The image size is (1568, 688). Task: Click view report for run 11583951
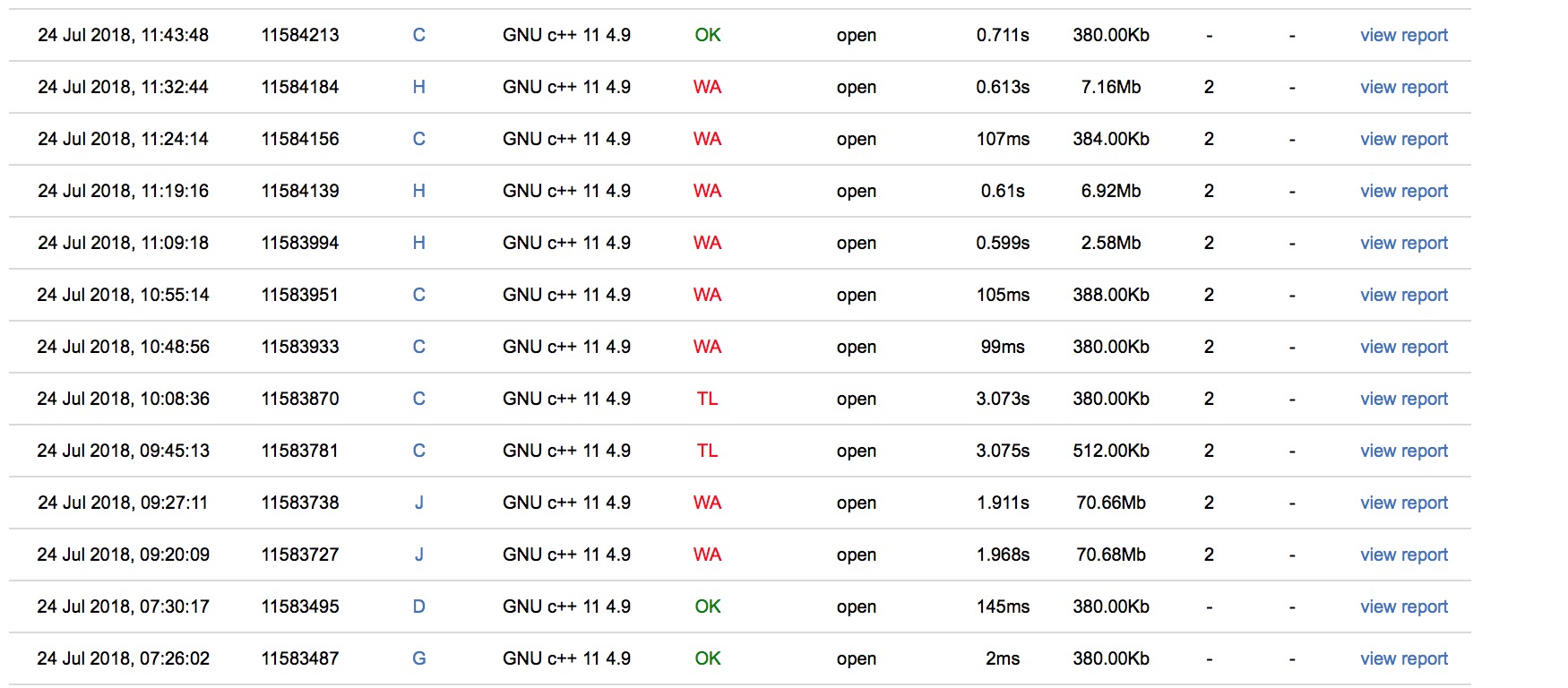tap(1403, 295)
